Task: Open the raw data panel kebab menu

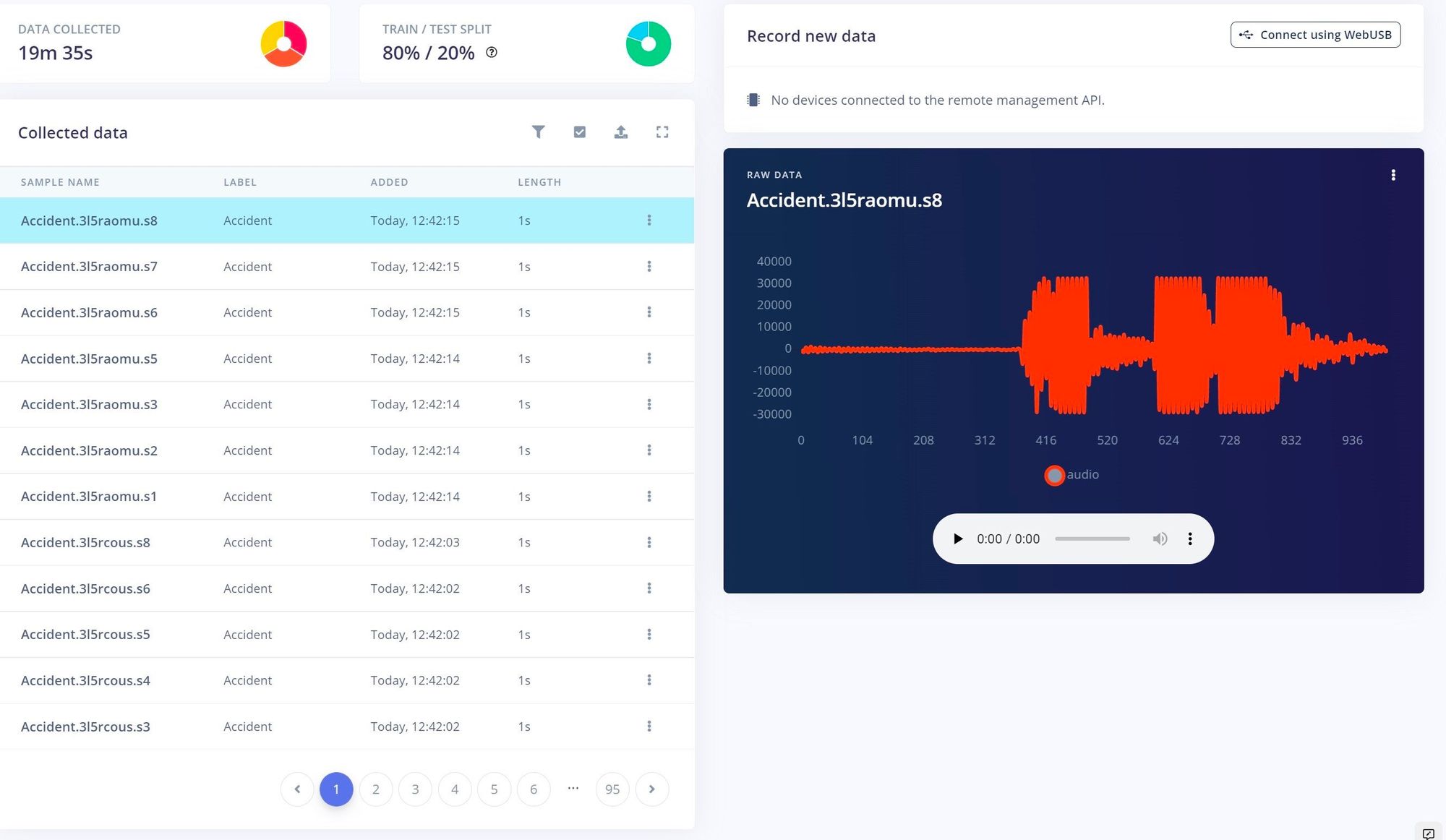Action: [1393, 175]
